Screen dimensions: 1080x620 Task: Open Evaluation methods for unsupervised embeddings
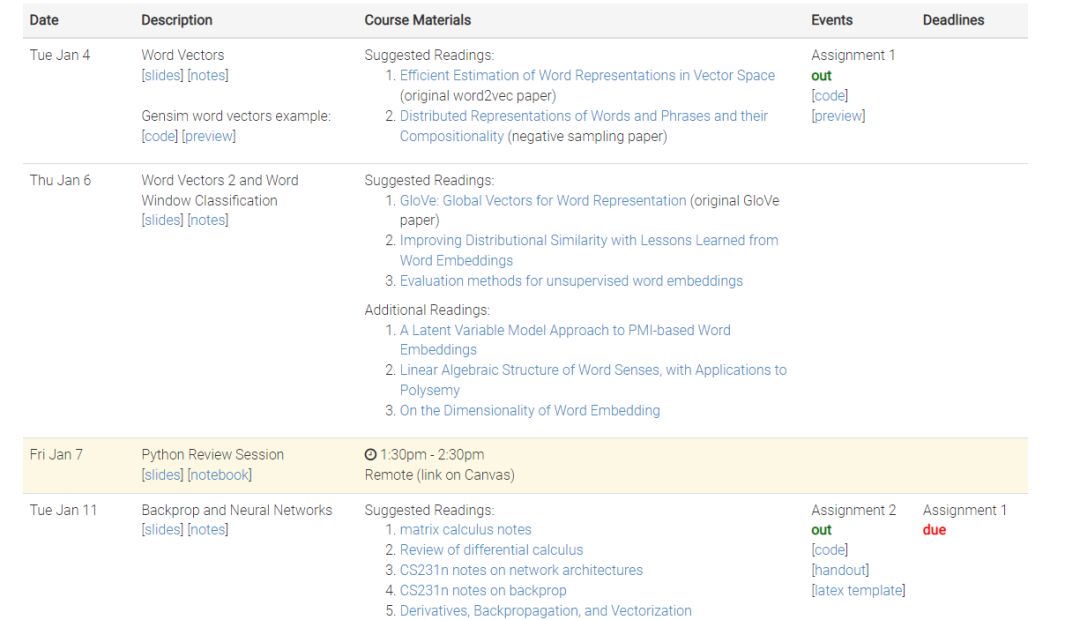(571, 281)
